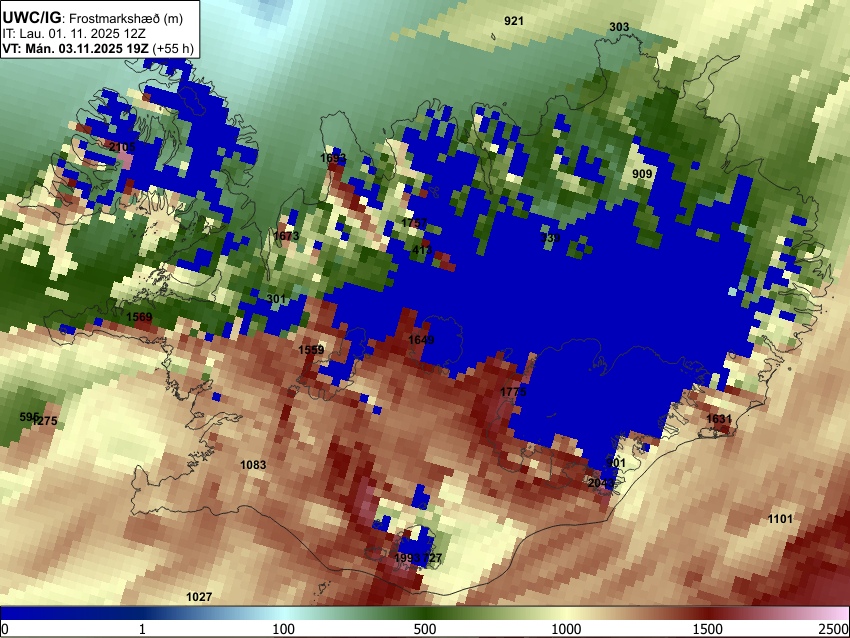Screen dimensions: 850x638
Task: Click the 1 label on color scale
Action: click(x=142, y=629)
